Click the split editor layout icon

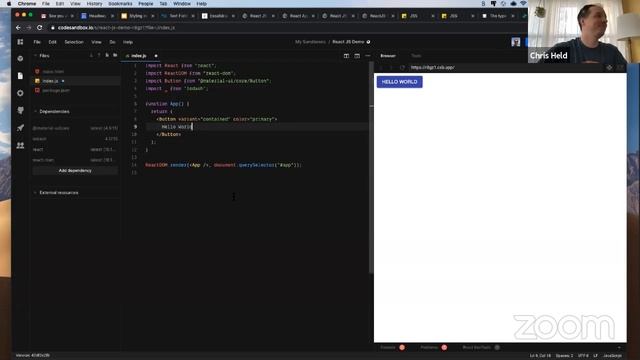click(346, 56)
